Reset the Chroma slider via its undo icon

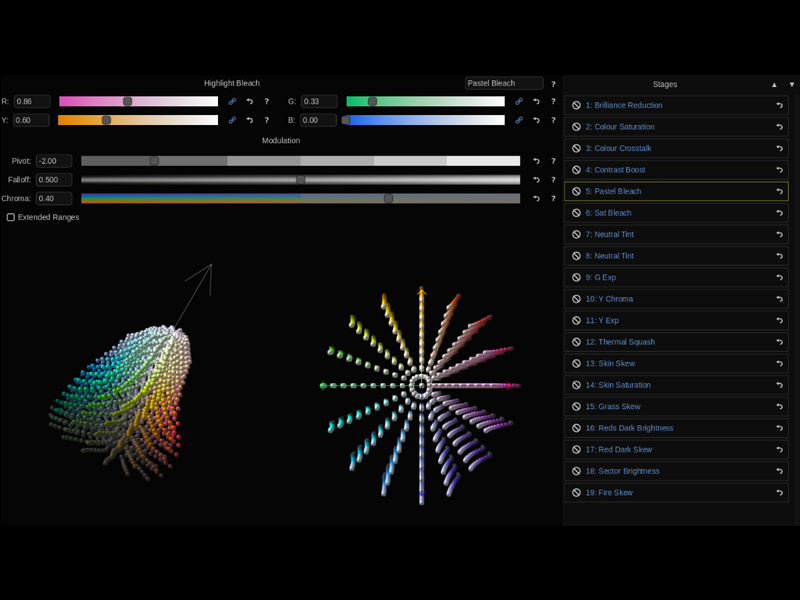pos(537,198)
